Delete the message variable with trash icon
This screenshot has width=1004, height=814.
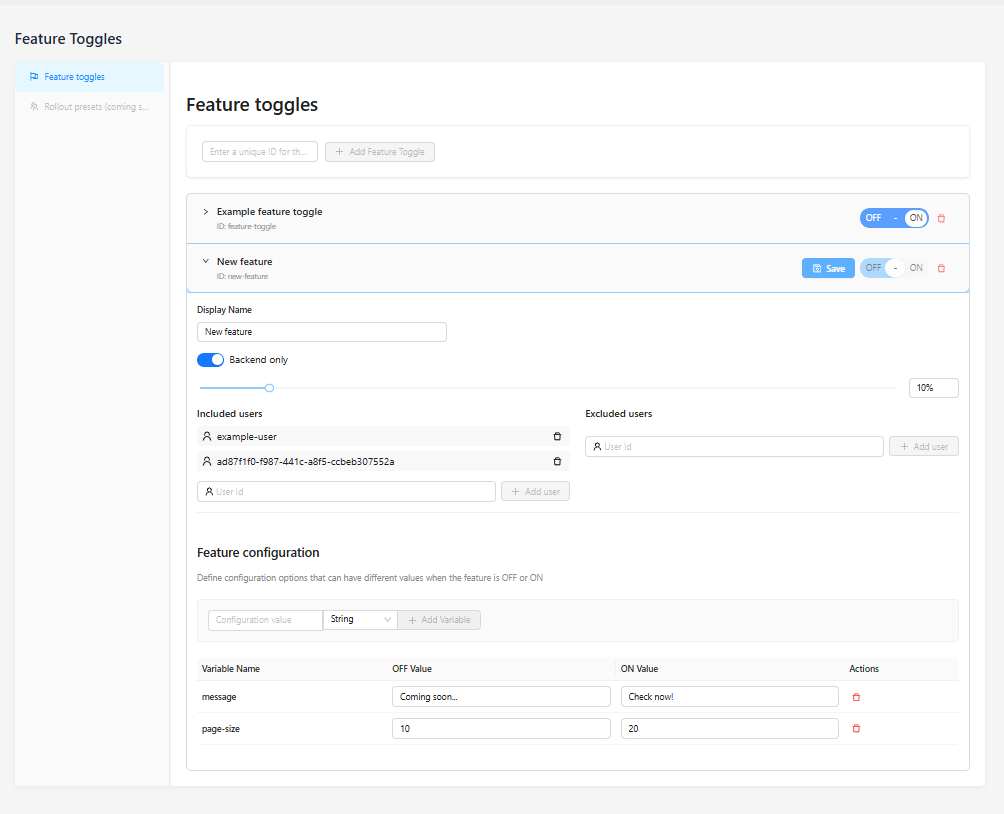click(856, 696)
